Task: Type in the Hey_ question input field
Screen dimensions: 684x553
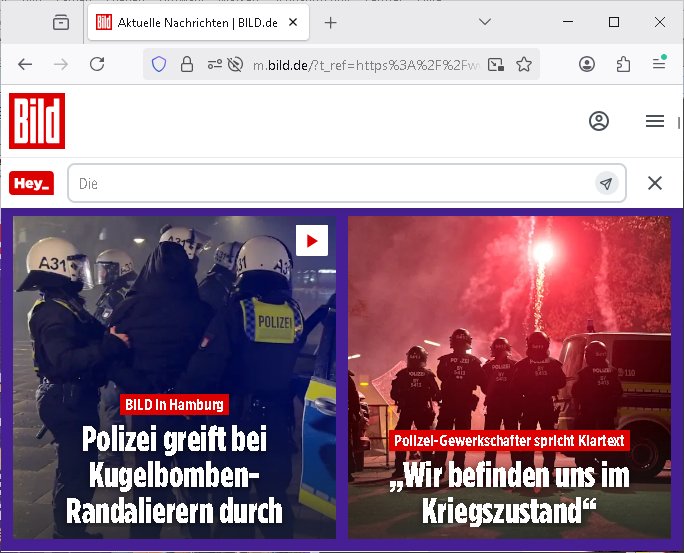Action: [330, 183]
